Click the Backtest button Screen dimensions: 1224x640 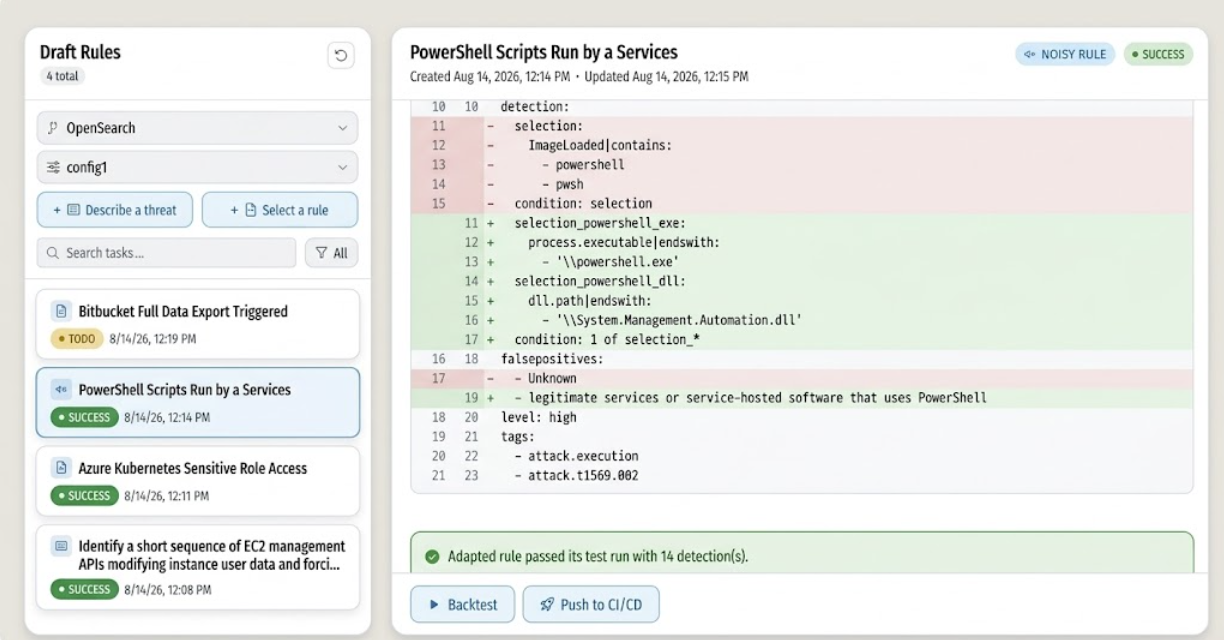tap(462, 604)
